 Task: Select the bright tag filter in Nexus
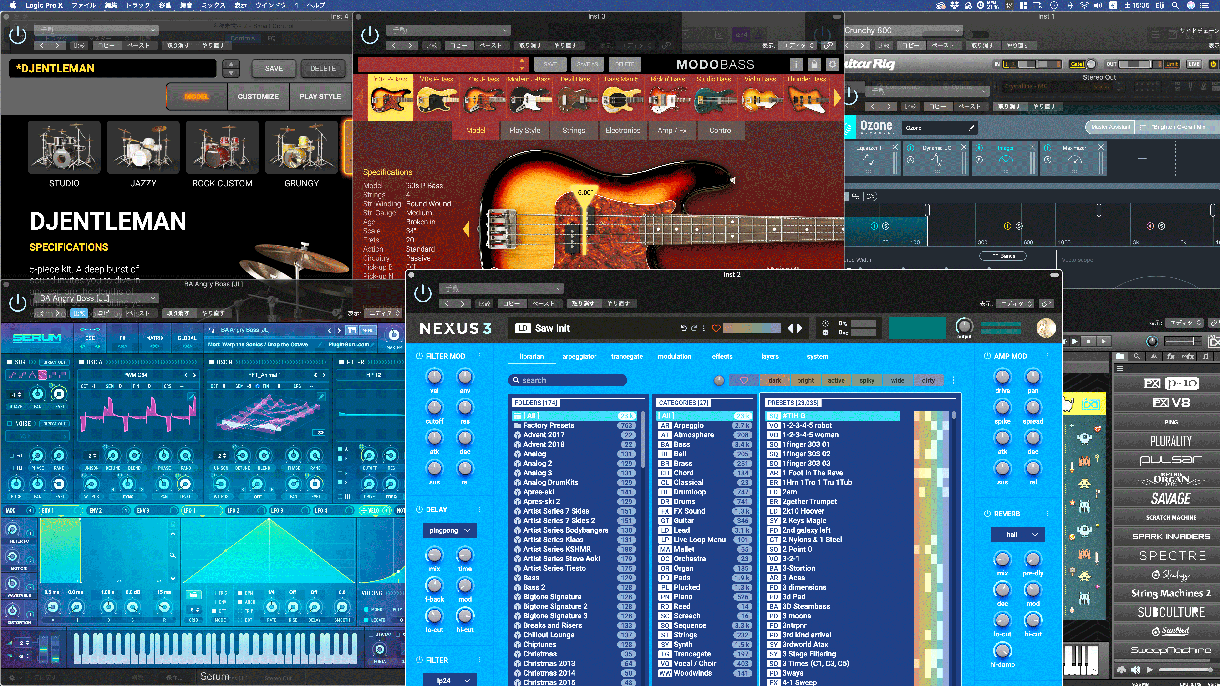coord(806,380)
